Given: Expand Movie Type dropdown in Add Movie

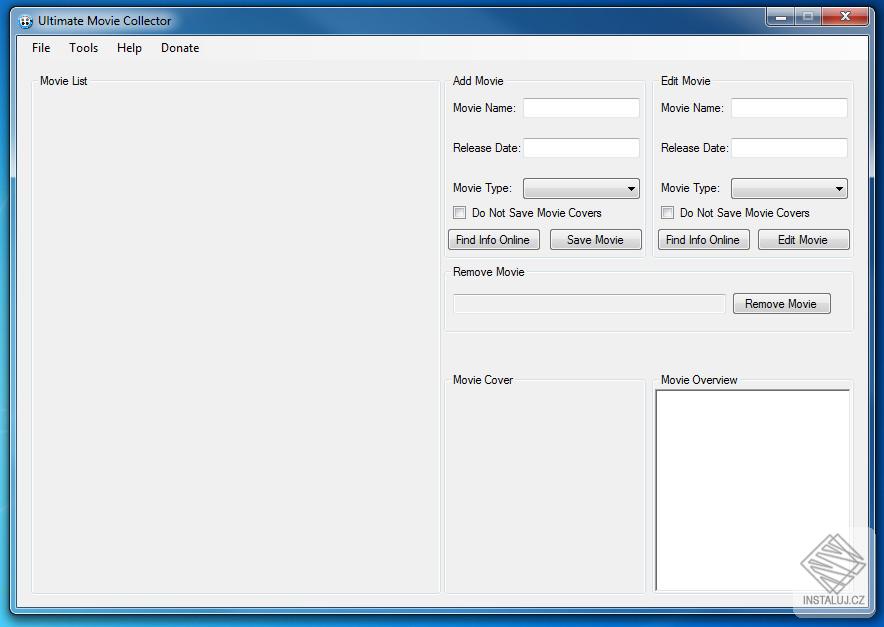Looking at the screenshot, I should (x=581, y=188).
